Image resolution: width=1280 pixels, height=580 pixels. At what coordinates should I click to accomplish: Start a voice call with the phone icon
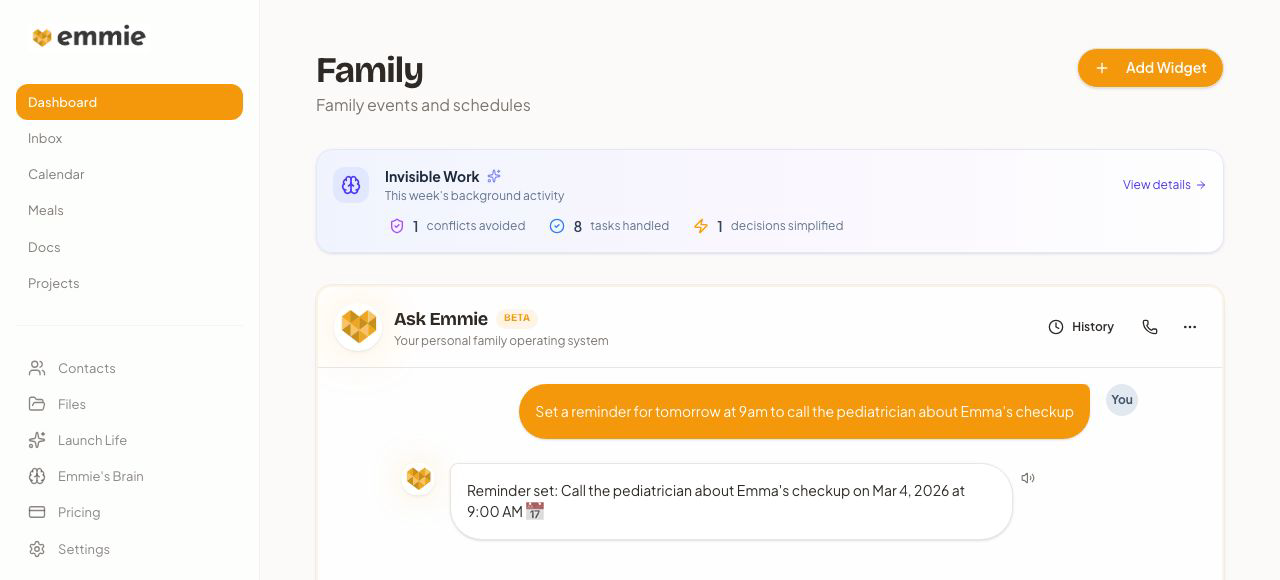[1150, 327]
